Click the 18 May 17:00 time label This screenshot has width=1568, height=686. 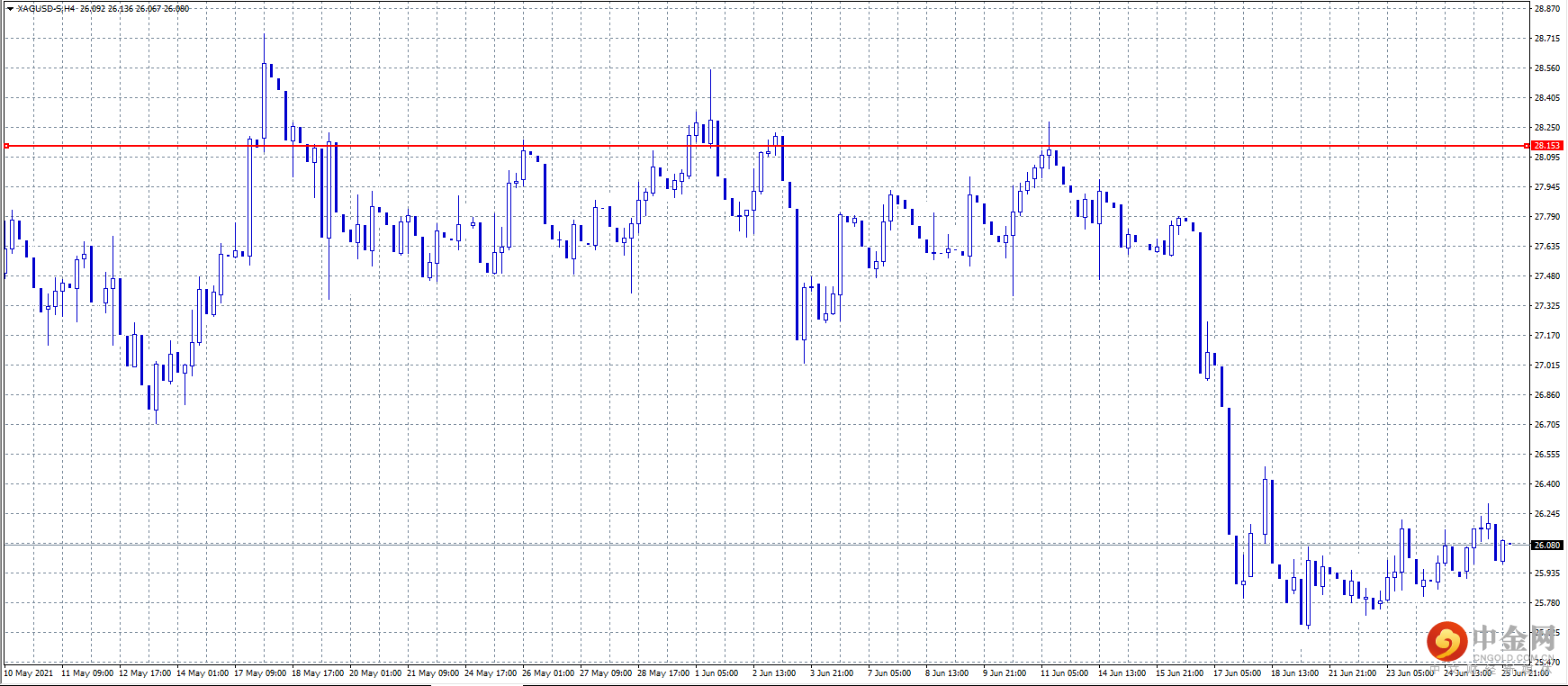318,672
